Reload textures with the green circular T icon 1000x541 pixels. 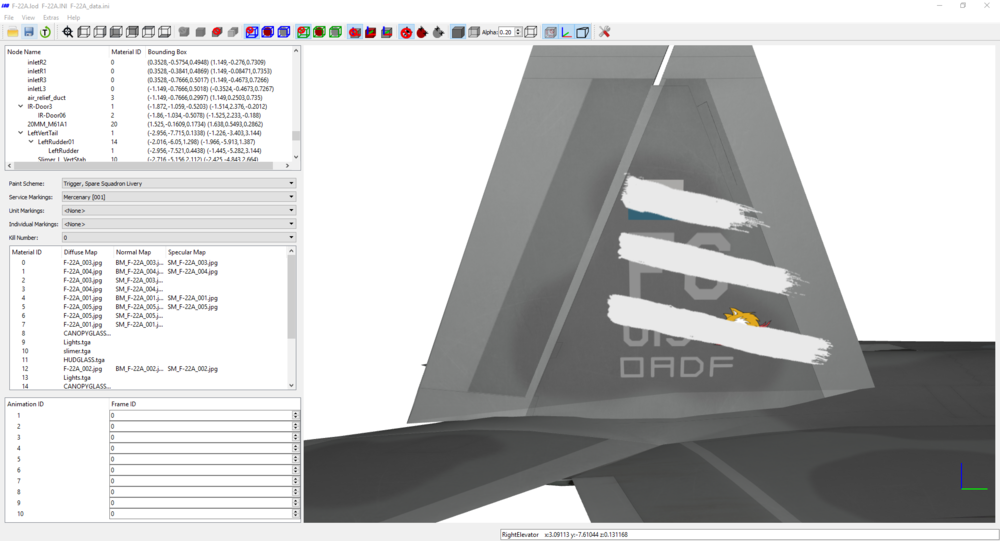click(x=45, y=32)
